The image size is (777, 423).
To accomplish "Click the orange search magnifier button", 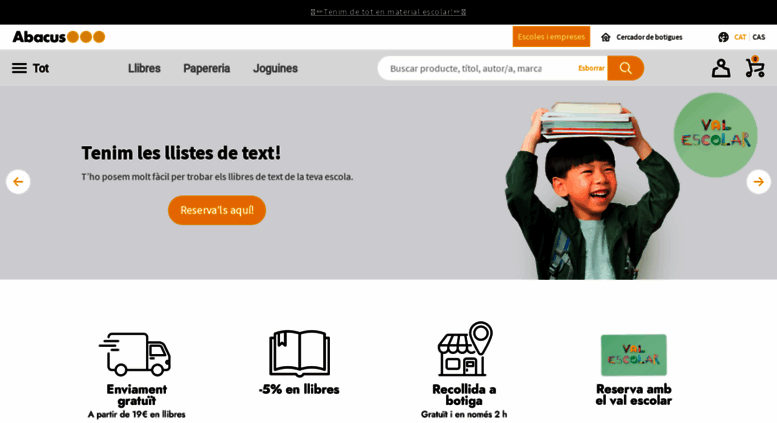I will tap(625, 68).
